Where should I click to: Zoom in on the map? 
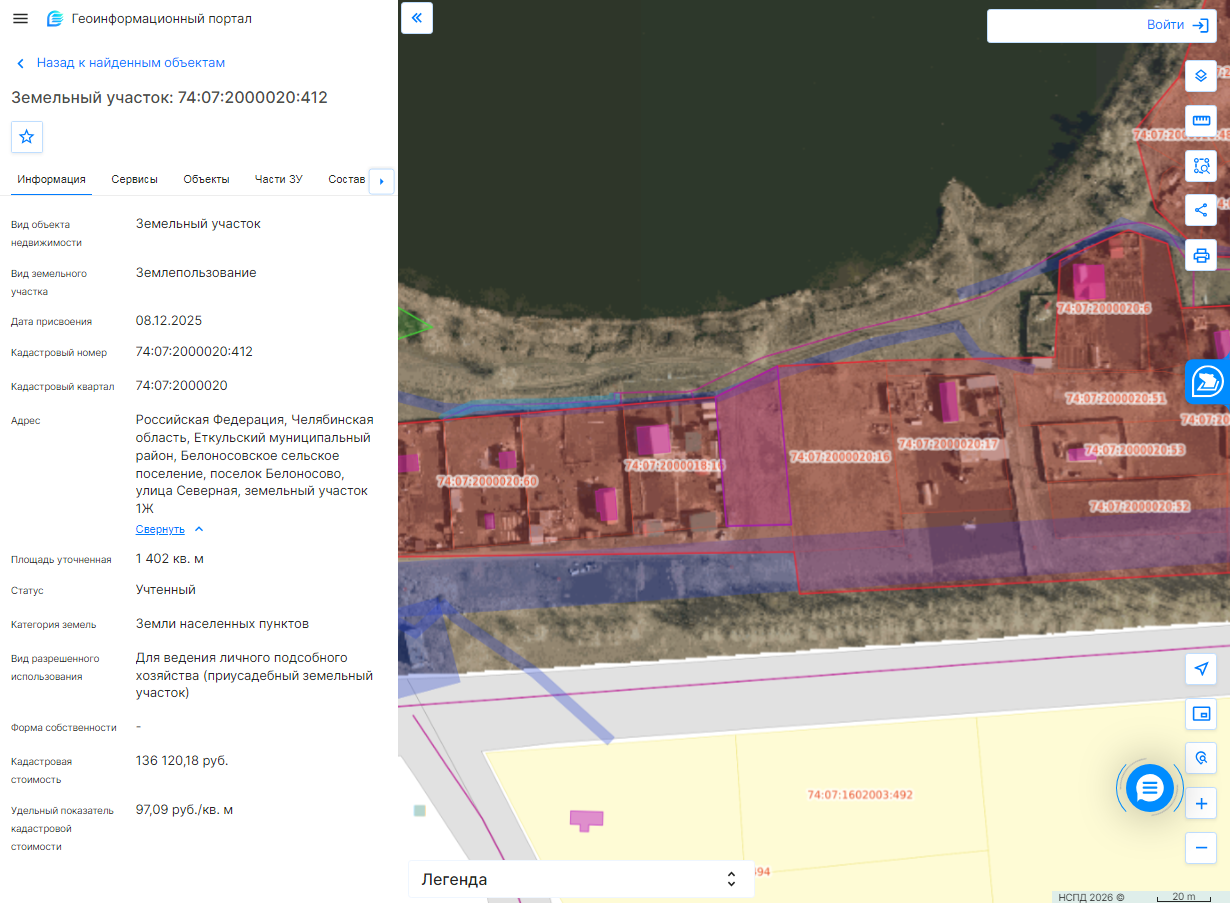[x=1201, y=803]
